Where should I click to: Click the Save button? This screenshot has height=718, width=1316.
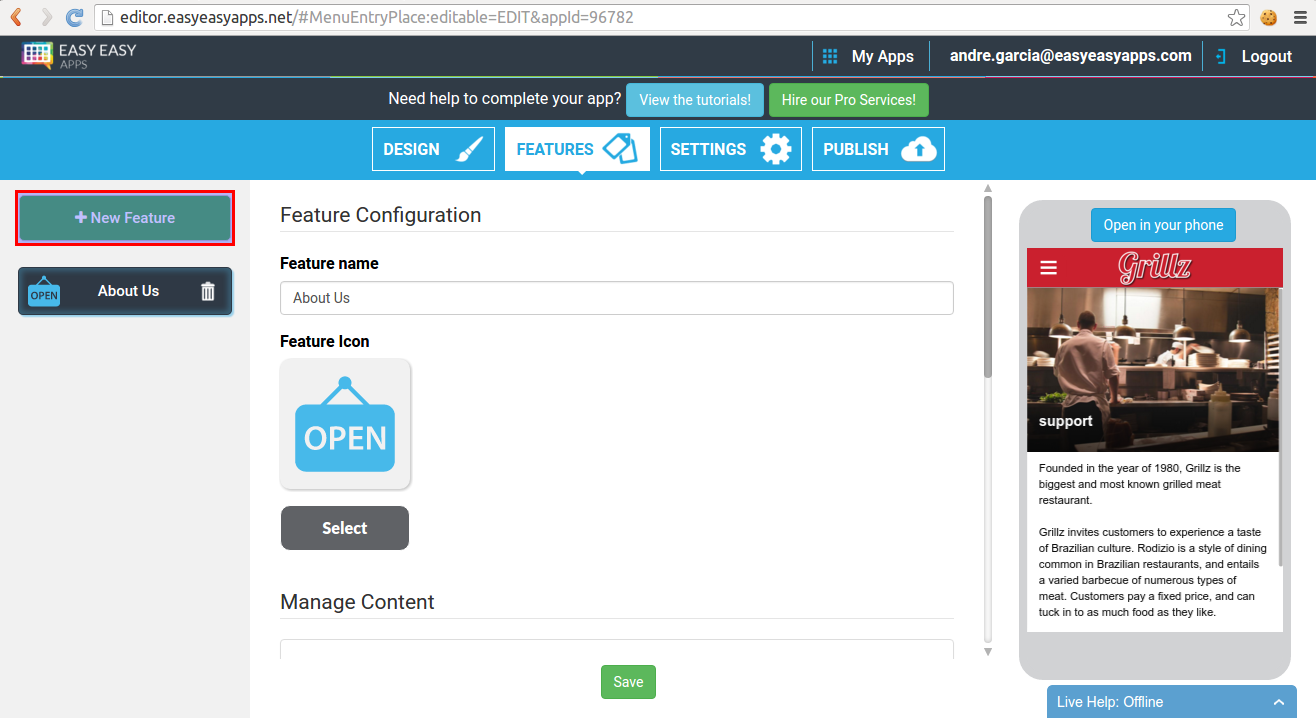(x=628, y=681)
